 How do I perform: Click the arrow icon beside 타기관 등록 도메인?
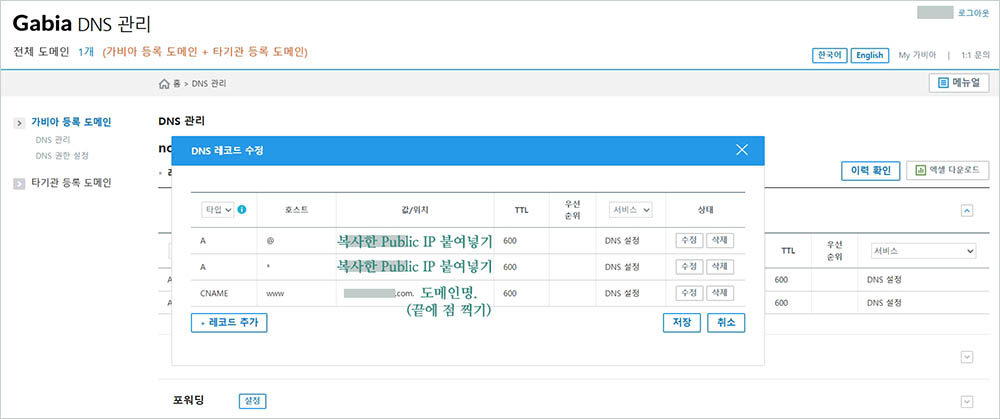tap(20, 184)
